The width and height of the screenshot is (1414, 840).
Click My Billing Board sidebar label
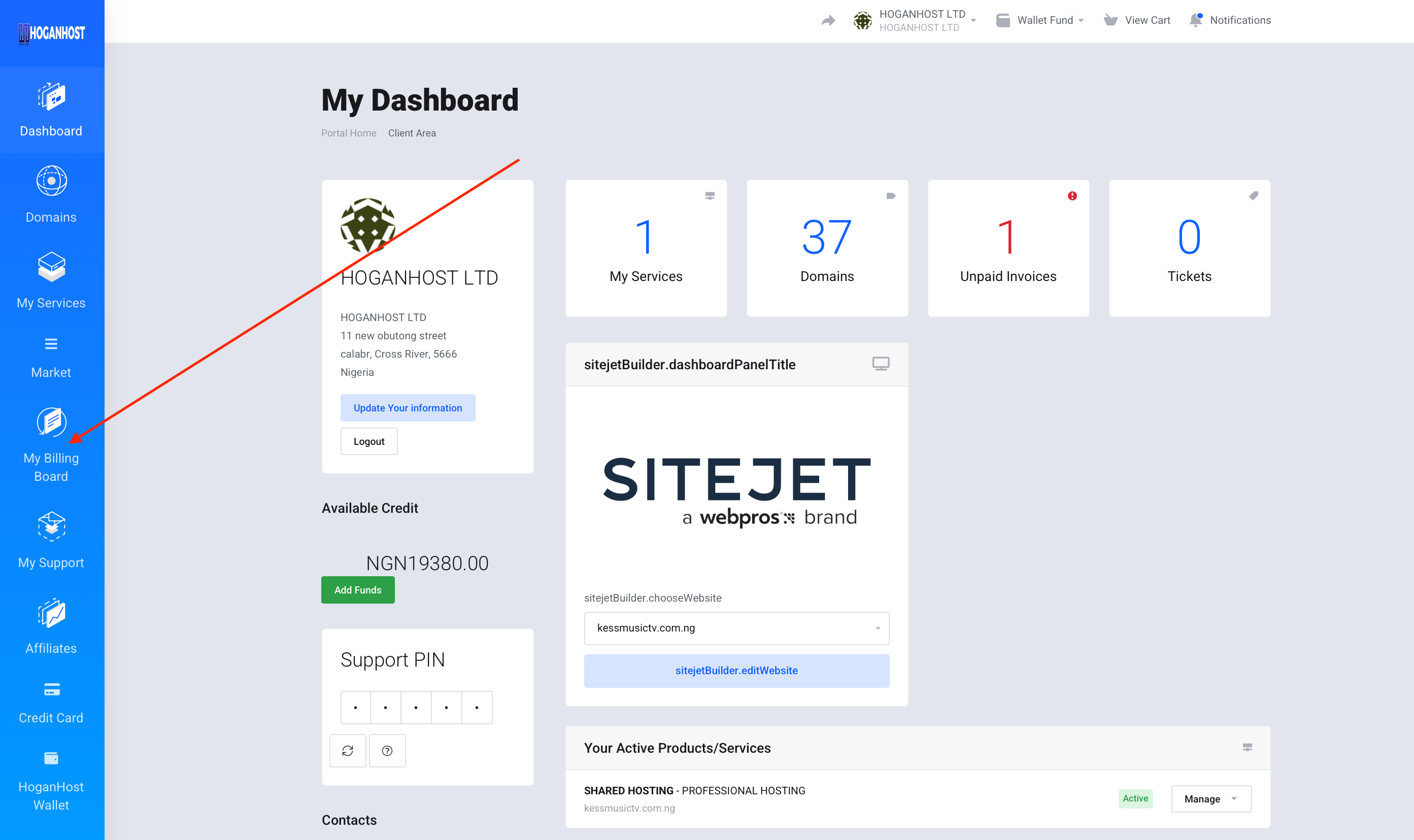coord(51,467)
